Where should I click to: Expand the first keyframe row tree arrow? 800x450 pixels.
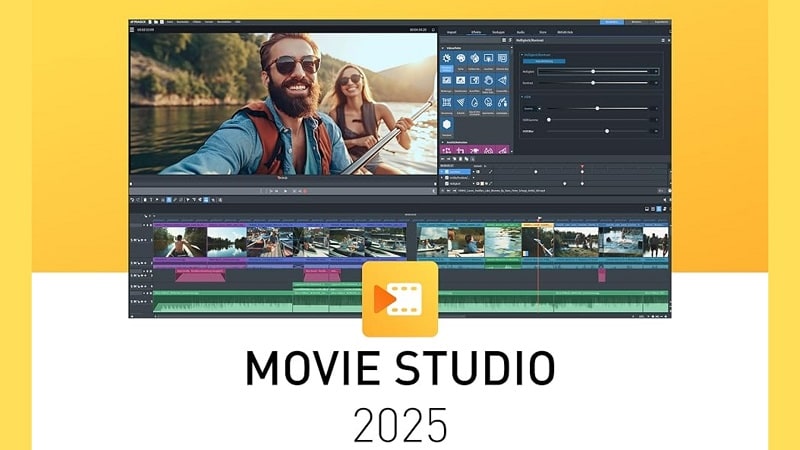tap(442, 172)
